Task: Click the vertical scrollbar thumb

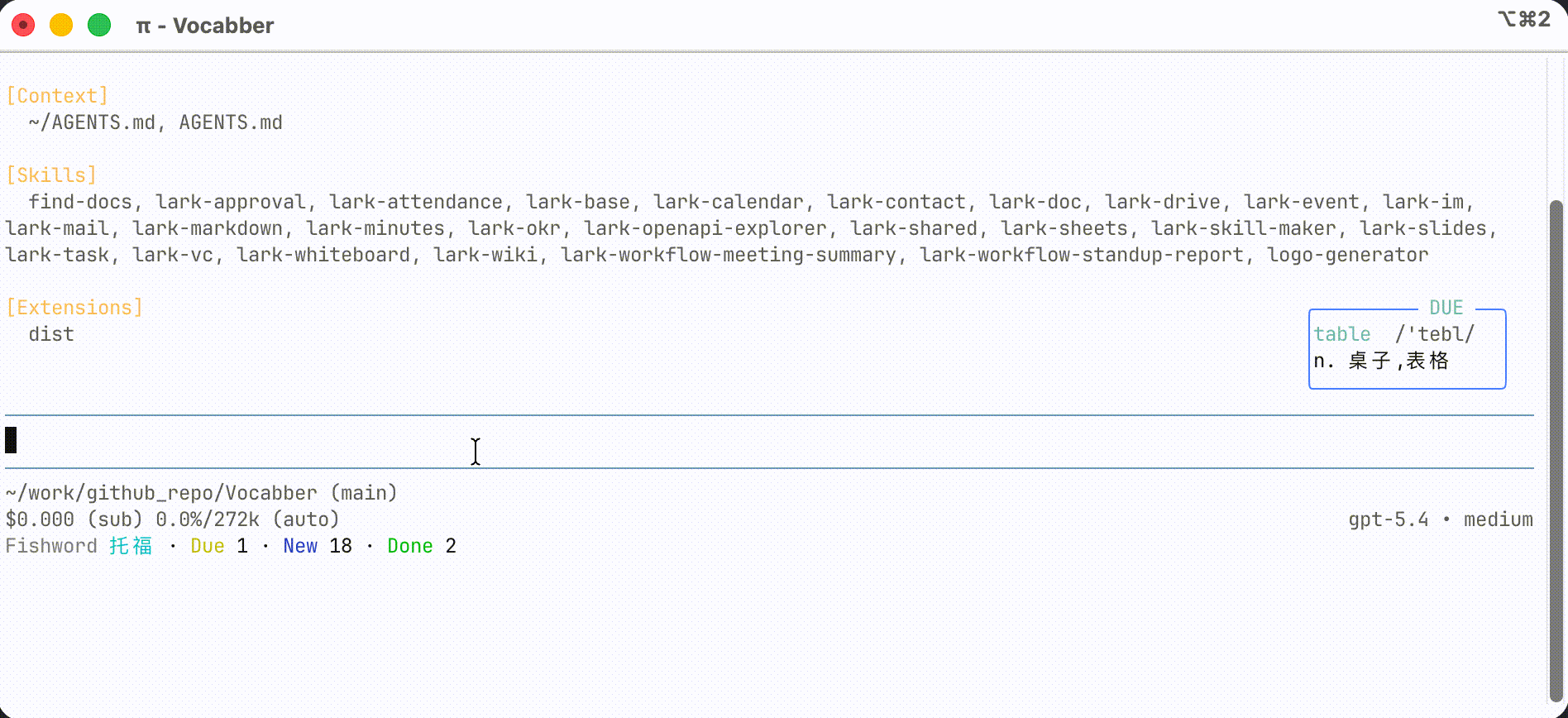Action: 1556,451
